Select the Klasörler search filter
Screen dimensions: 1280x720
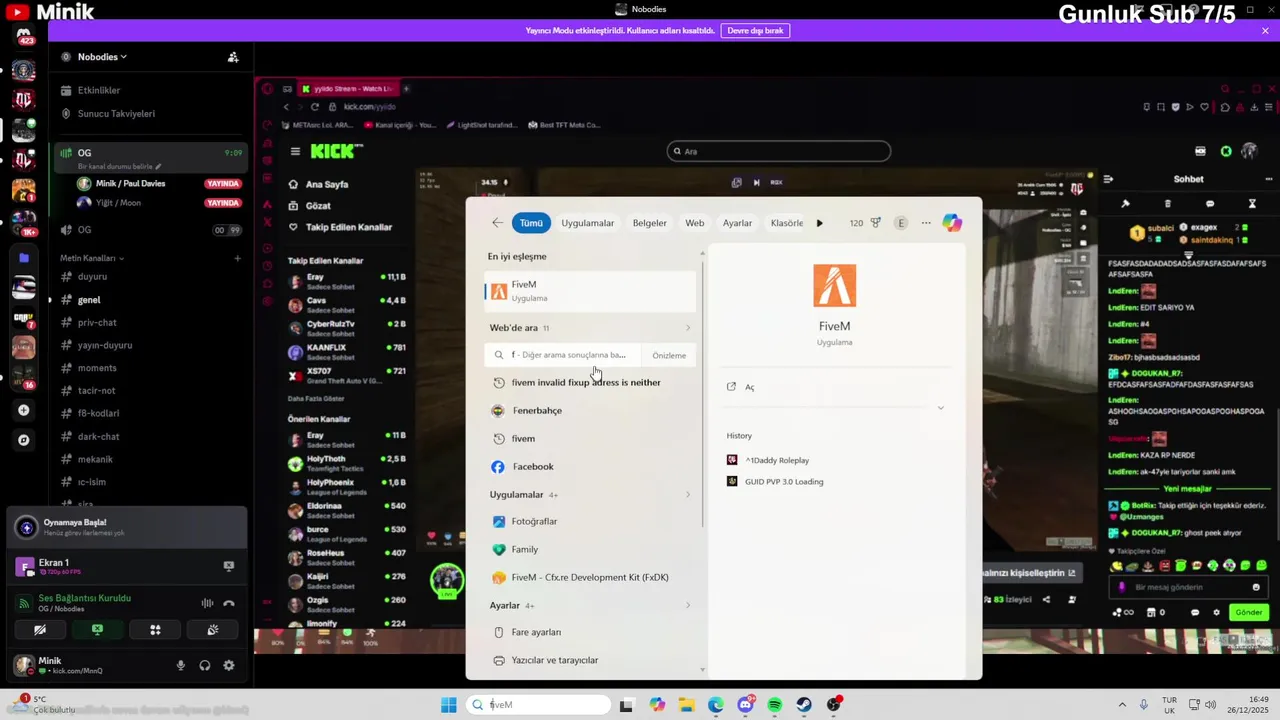(x=787, y=223)
